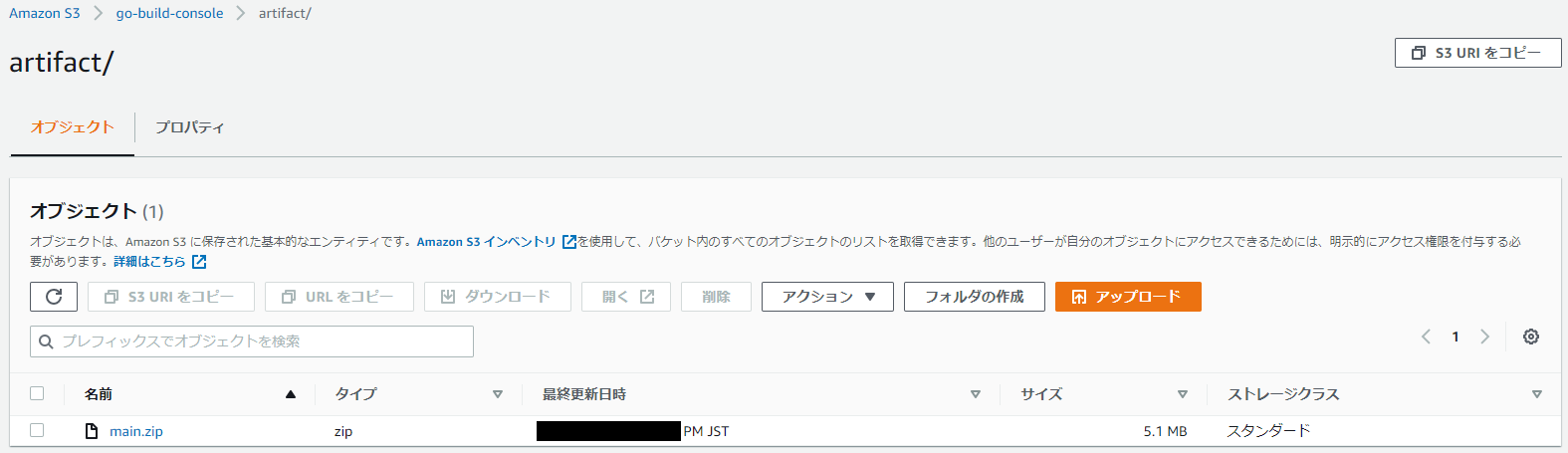Click URL をコピー button
Screen dimensions: 1568x453
338,297
